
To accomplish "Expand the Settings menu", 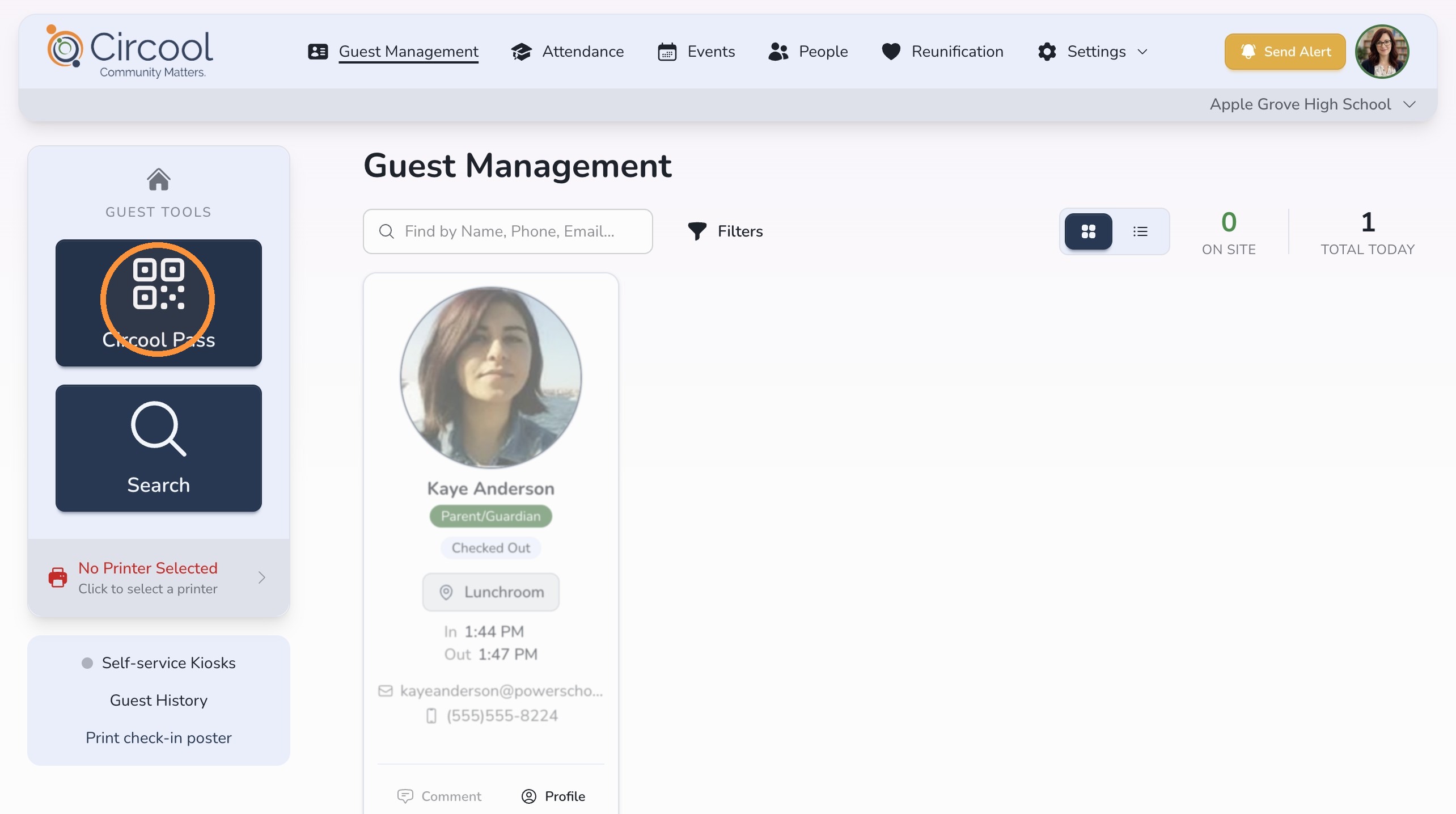I will coord(1094,52).
